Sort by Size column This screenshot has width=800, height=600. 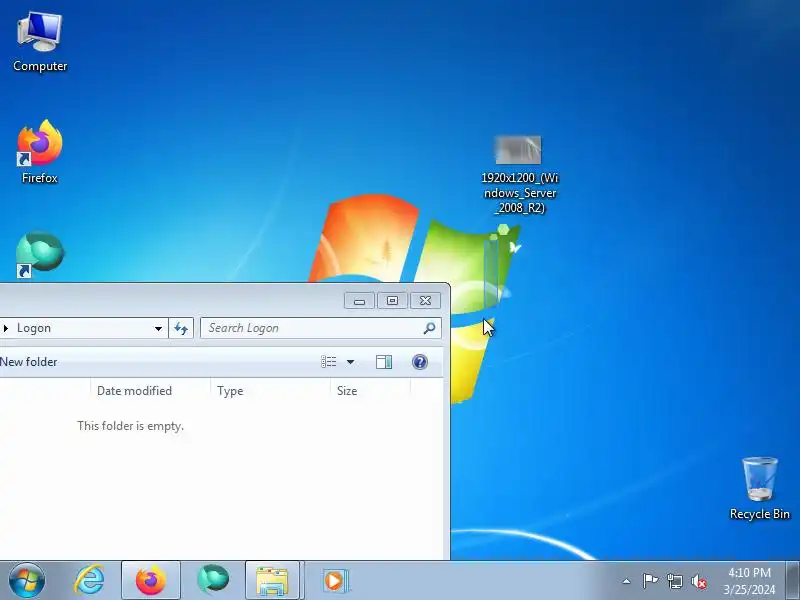(370, 391)
